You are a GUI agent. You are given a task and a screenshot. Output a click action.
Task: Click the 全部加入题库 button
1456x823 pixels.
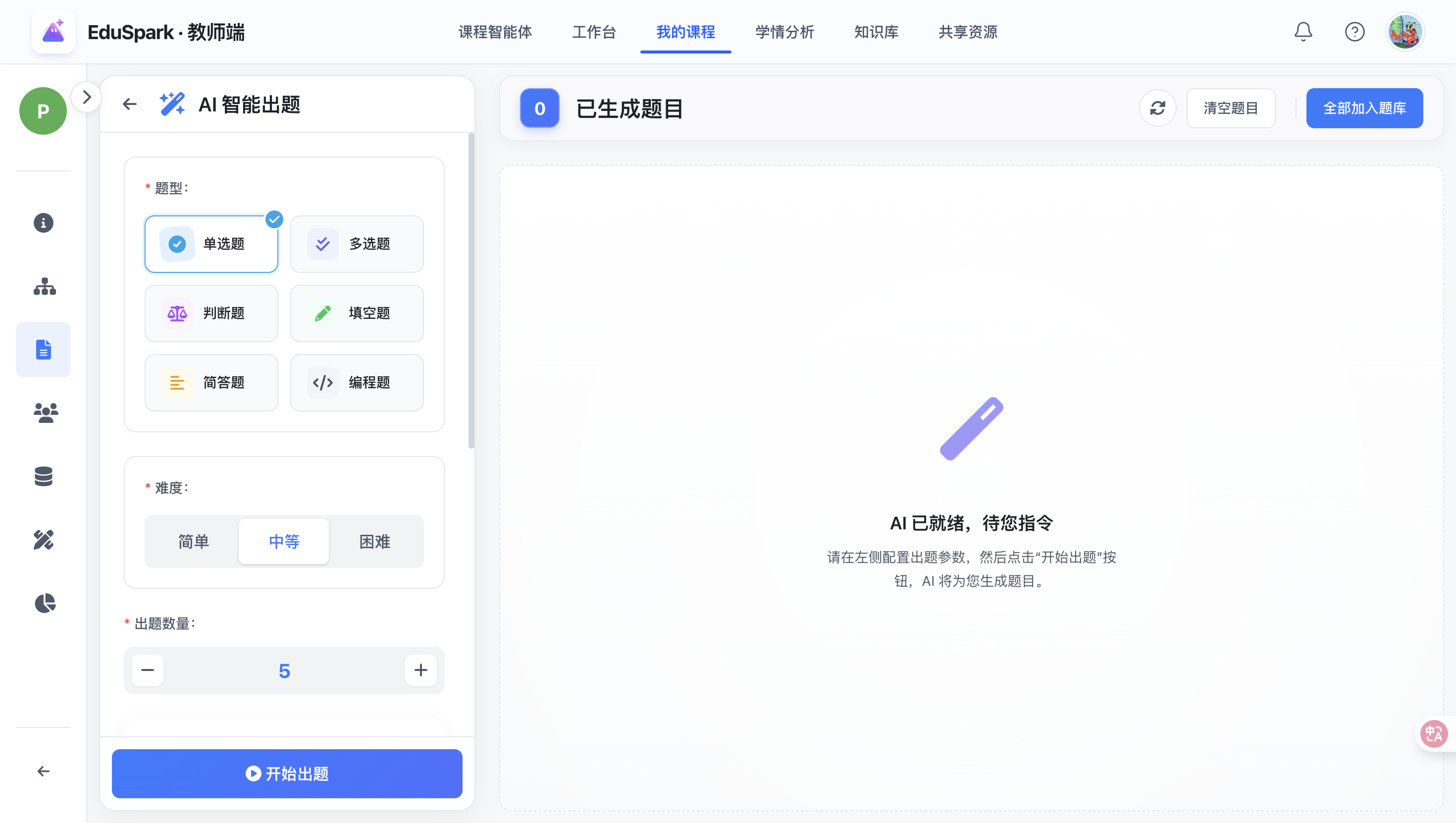pyautogui.click(x=1364, y=108)
